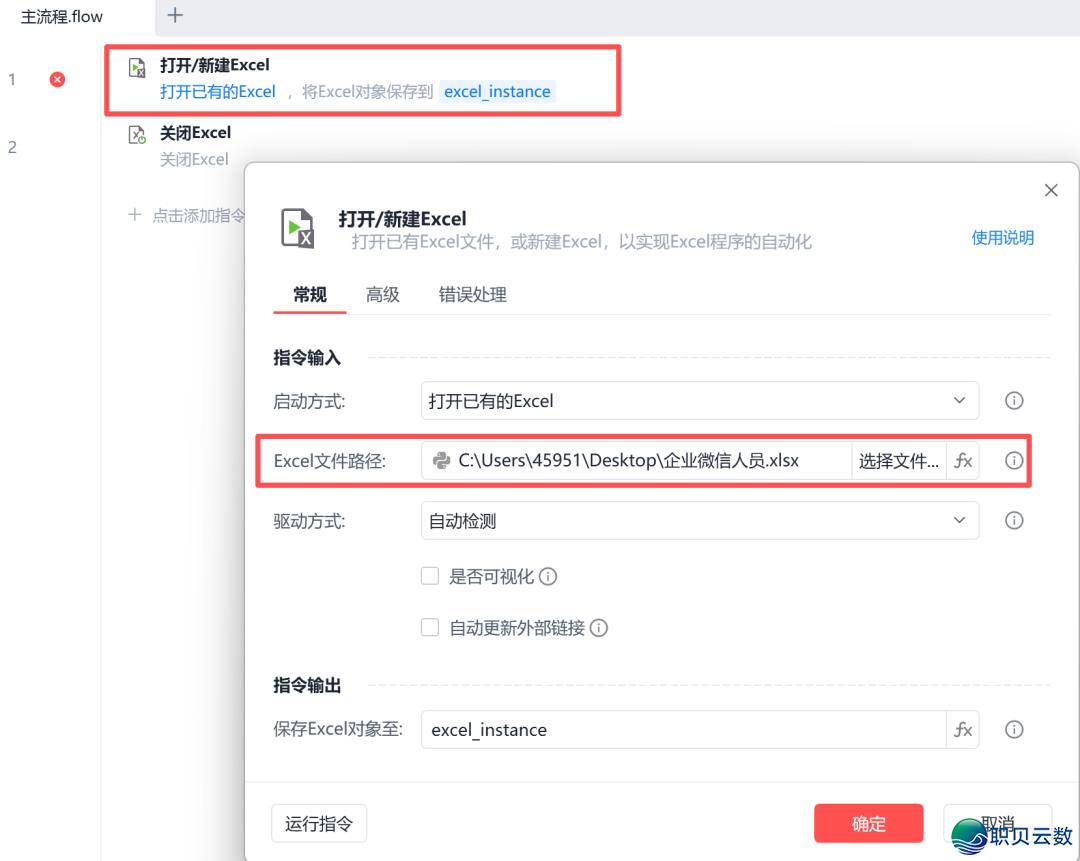Open the 驱动方式 自动检测 dropdown
Viewport: 1080px width, 861px height.
700,520
